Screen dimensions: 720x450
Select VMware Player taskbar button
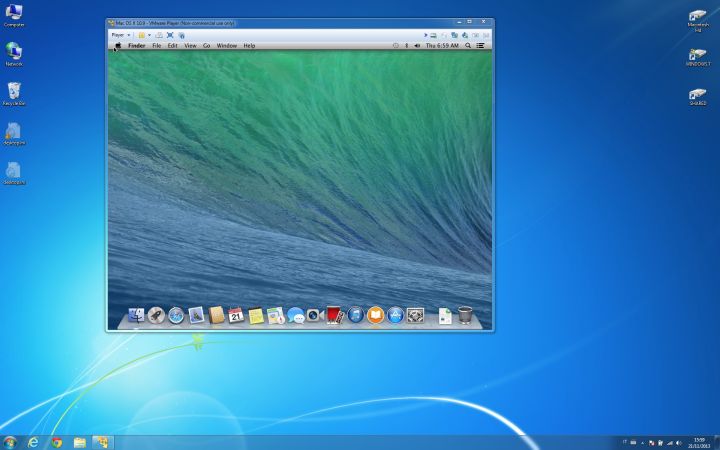[x=102, y=443]
